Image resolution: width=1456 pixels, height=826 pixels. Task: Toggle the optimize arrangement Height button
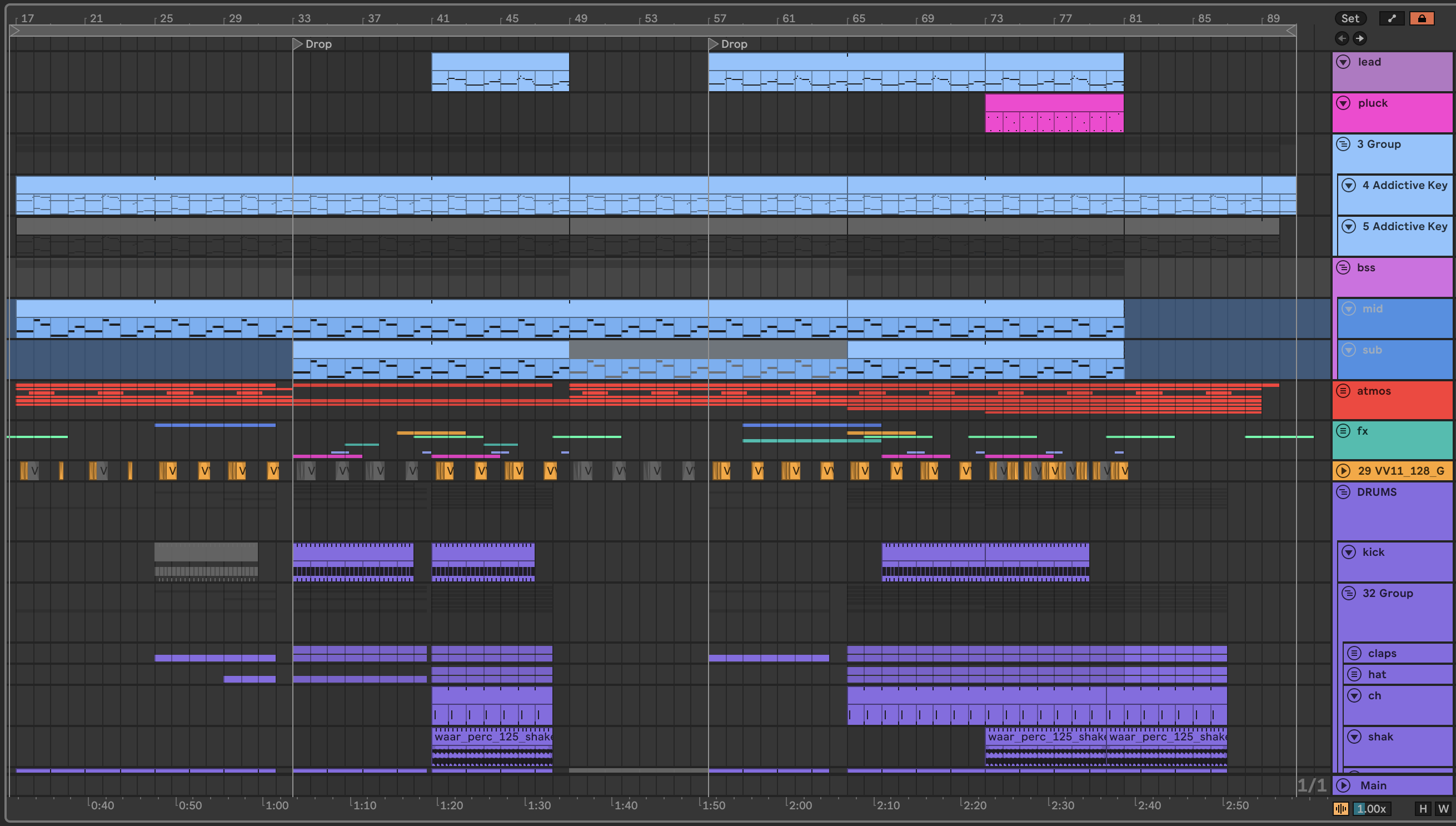coord(1423,809)
